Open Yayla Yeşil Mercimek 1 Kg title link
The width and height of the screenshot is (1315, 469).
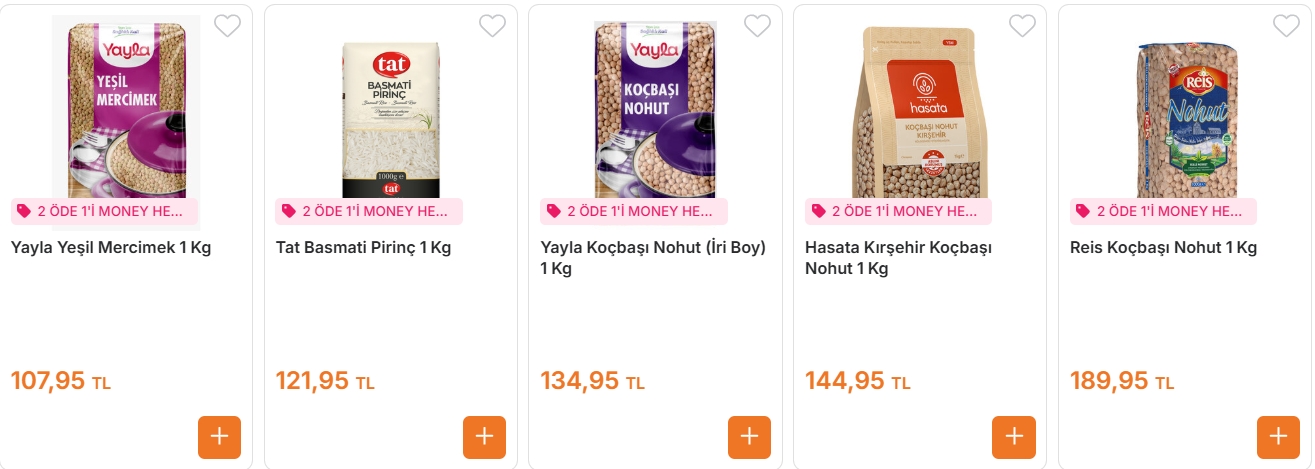pyautogui.click(x=111, y=248)
